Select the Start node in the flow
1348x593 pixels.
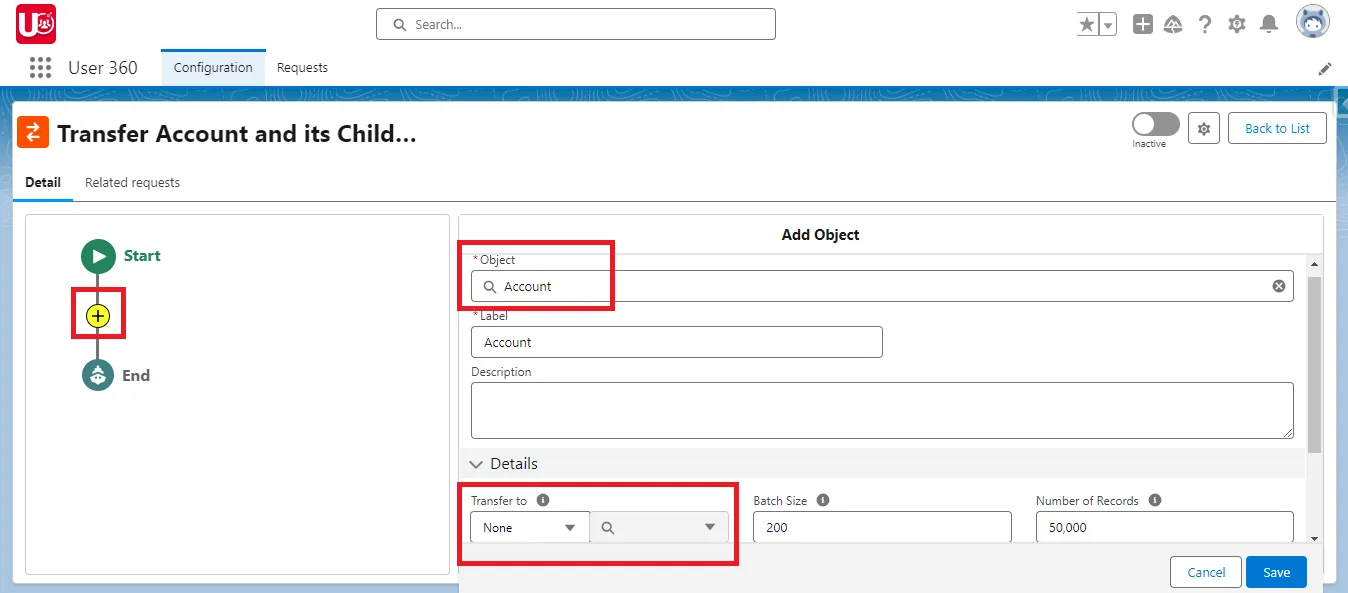tap(97, 255)
